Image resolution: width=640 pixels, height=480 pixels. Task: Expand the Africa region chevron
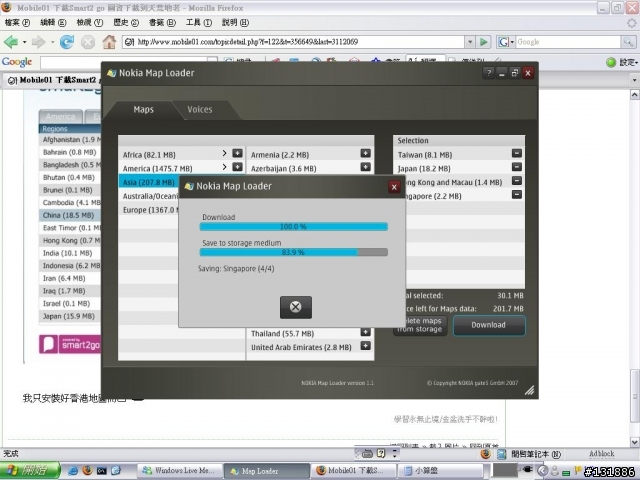[224, 153]
